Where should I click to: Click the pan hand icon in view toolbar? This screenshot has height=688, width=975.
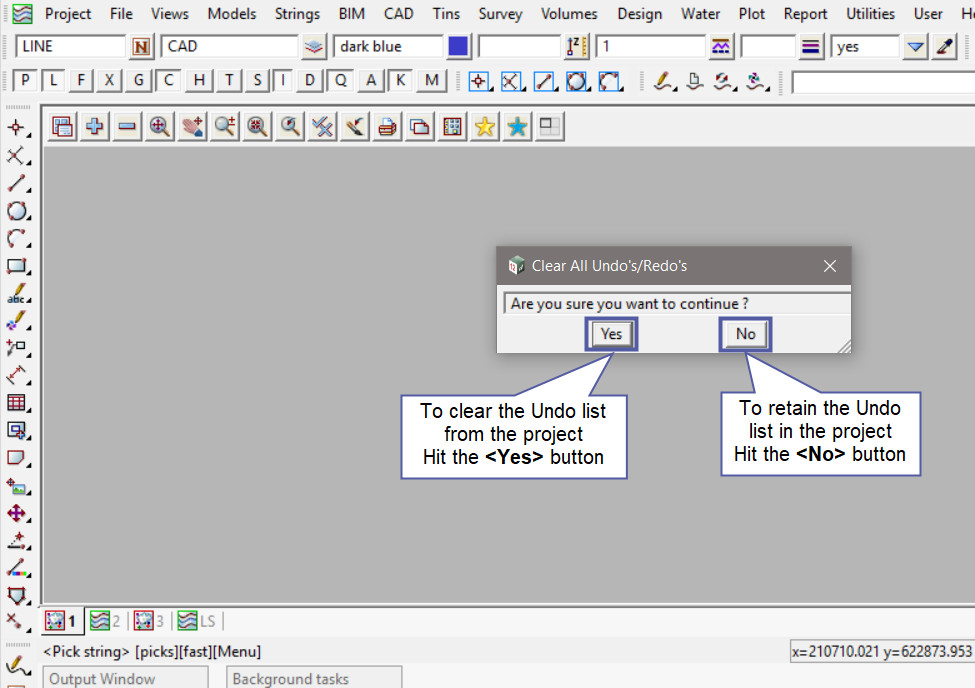pos(192,126)
